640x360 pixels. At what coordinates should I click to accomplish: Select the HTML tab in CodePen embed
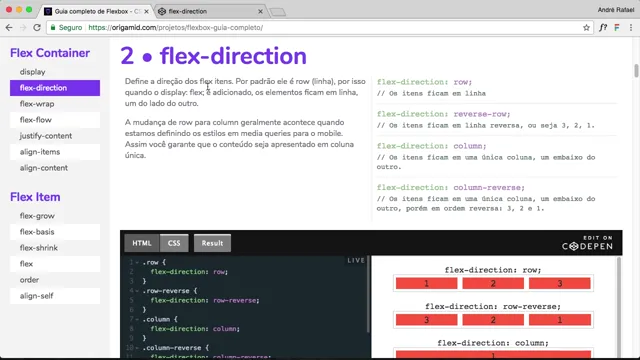click(142, 243)
